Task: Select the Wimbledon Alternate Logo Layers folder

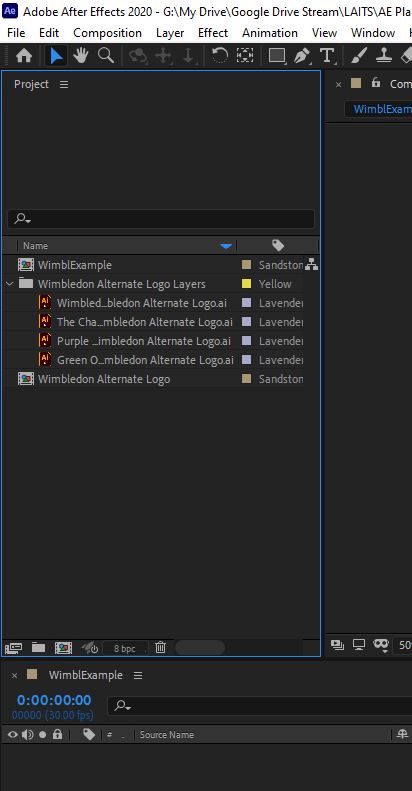Action: pyautogui.click(x=122, y=284)
